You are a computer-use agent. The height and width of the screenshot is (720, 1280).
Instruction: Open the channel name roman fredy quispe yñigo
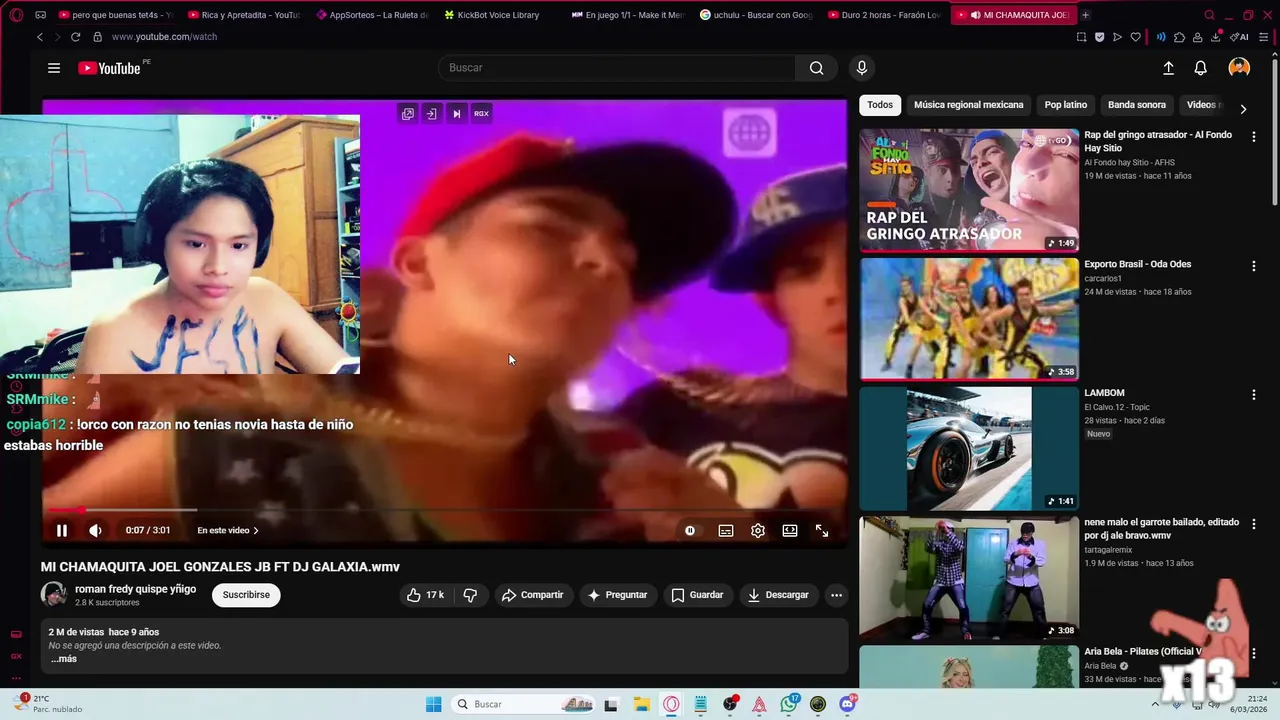(x=135, y=589)
